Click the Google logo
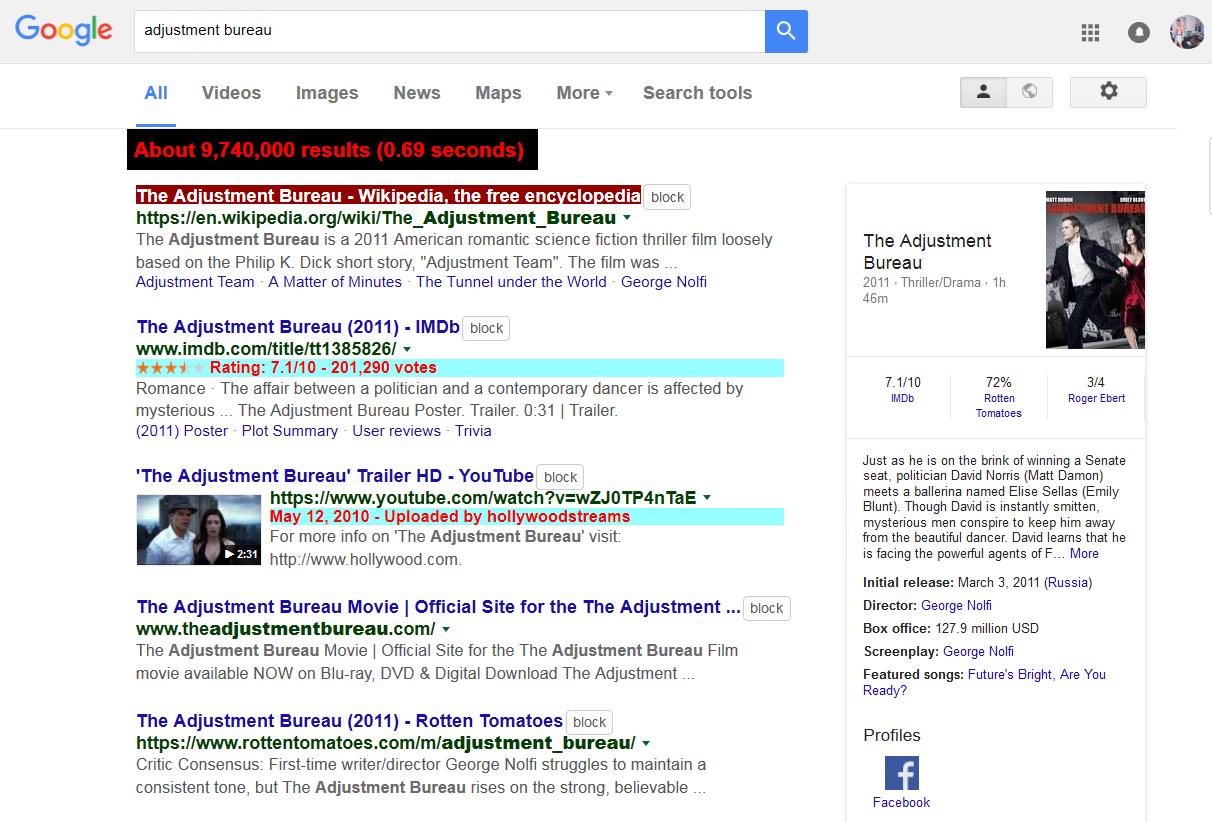This screenshot has height=822, width=1212. point(64,31)
